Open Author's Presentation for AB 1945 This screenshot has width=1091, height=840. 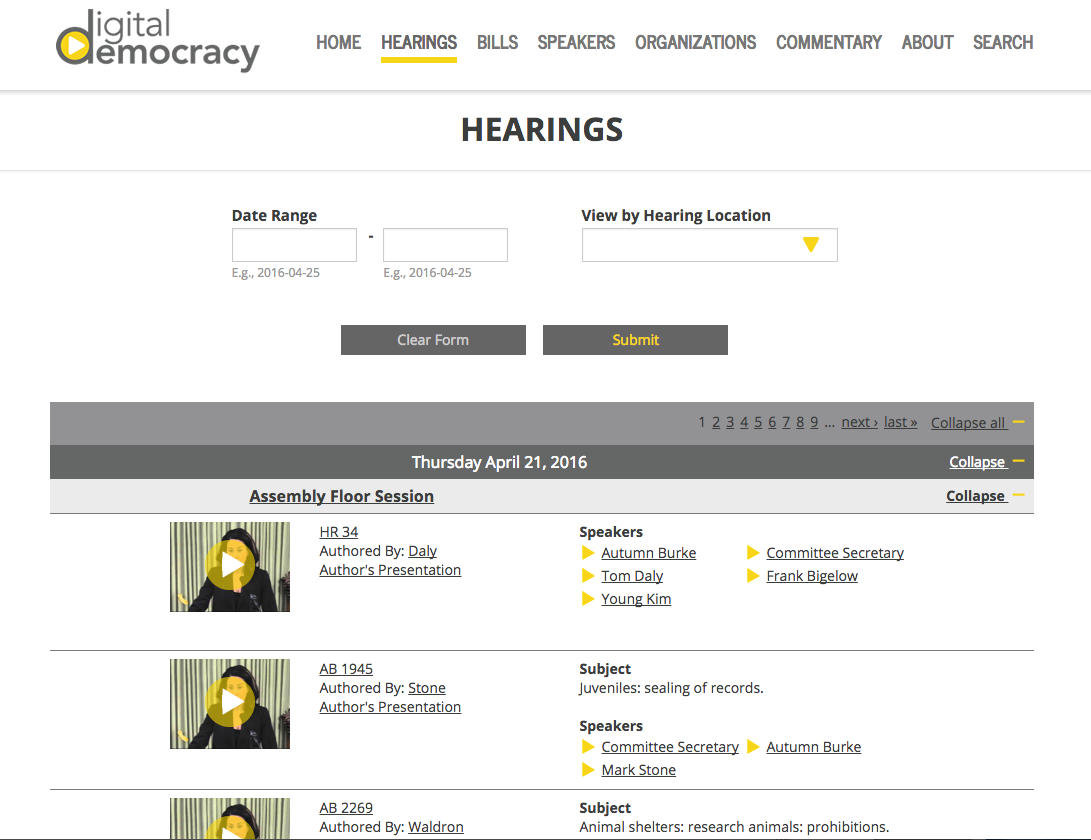[x=390, y=707]
